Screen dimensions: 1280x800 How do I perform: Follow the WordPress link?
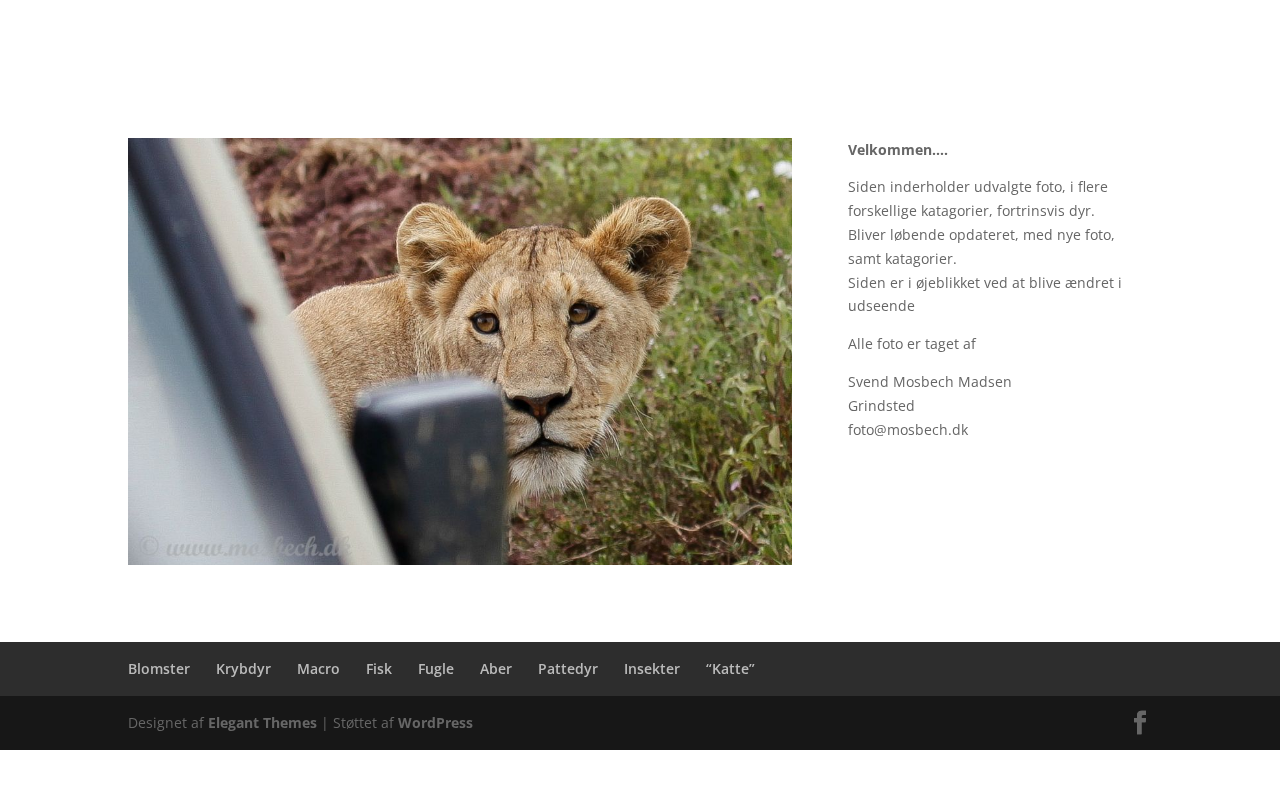(435, 723)
